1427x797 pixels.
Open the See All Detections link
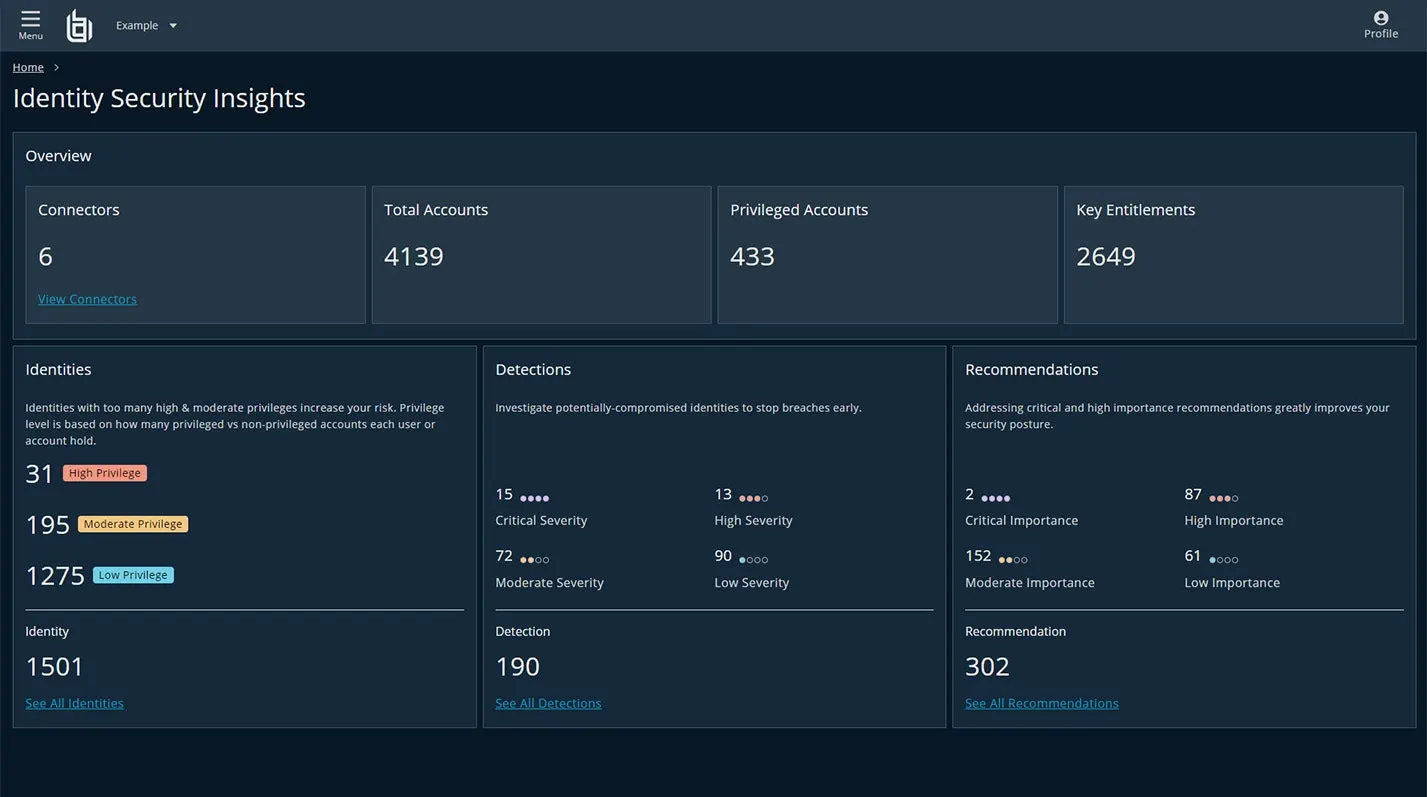tap(548, 703)
